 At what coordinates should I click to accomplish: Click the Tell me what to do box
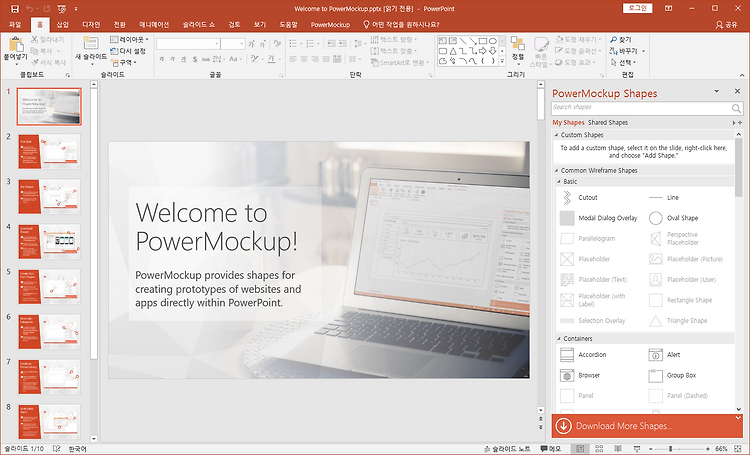point(401,25)
